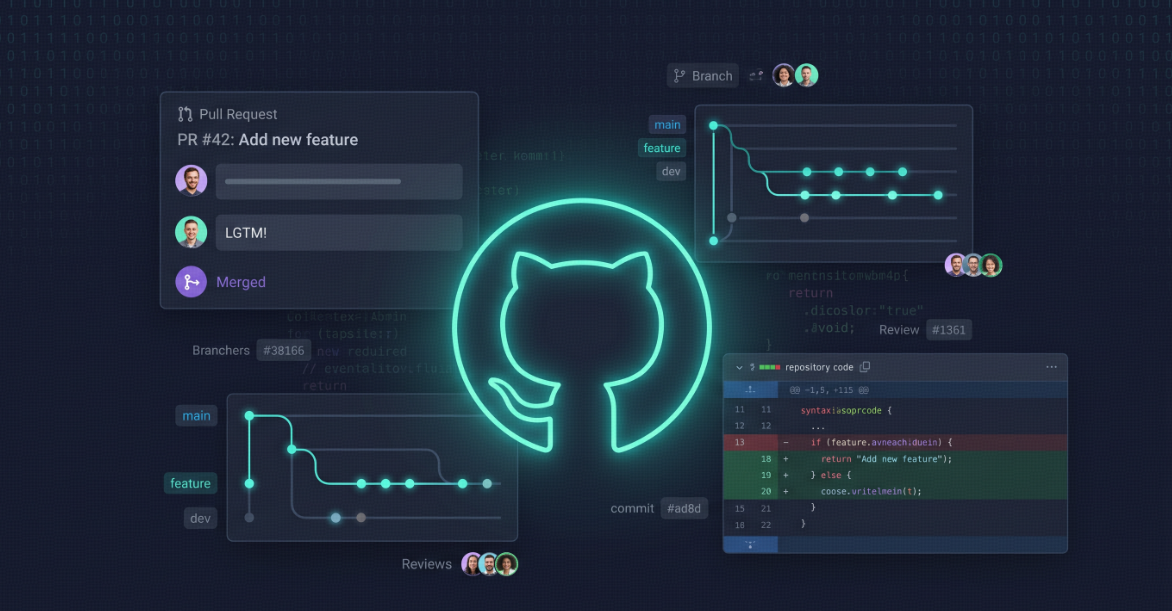This screenshot has width=1172, height=611.
Task: Click the added line 'return "Add new feature");'
Action: coord(886,459)
